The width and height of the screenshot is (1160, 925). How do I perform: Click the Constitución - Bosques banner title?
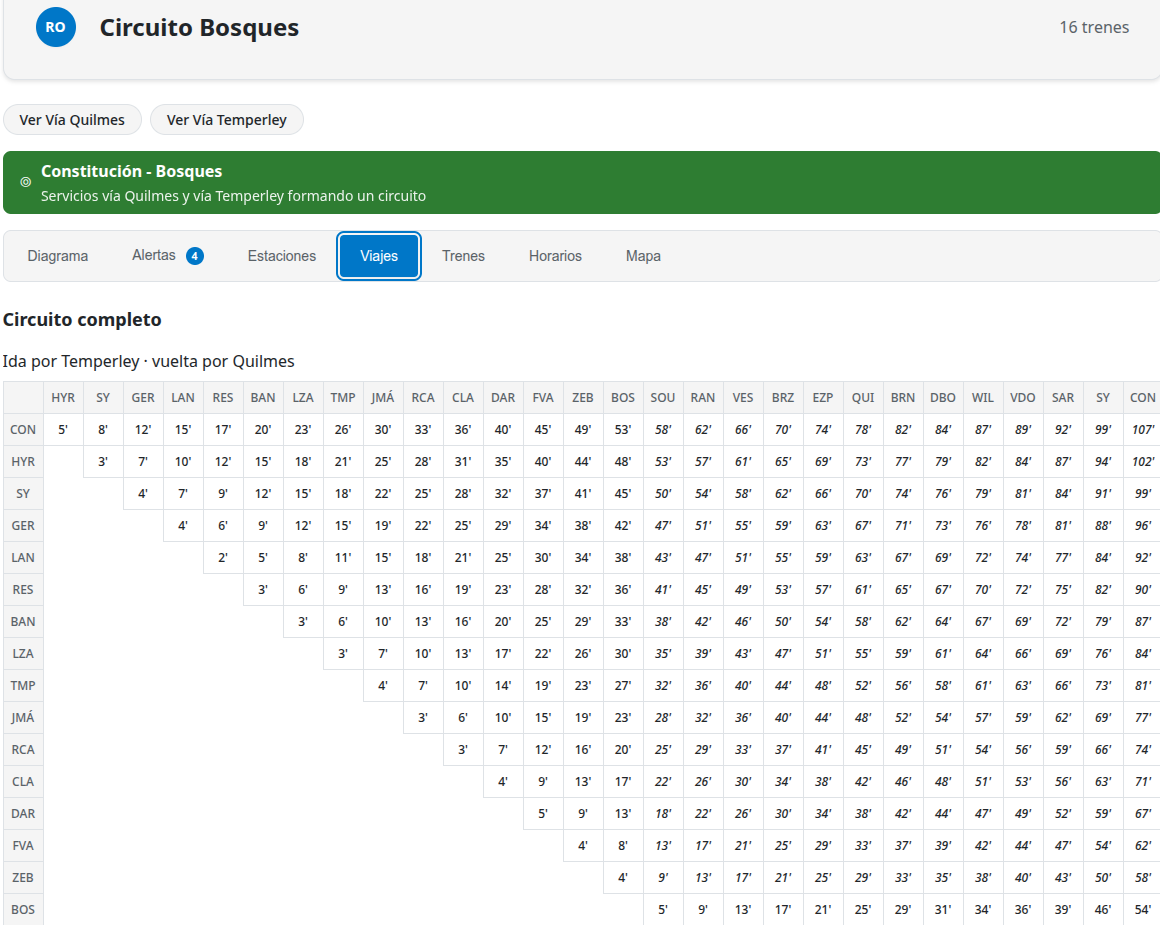point(132,171)
